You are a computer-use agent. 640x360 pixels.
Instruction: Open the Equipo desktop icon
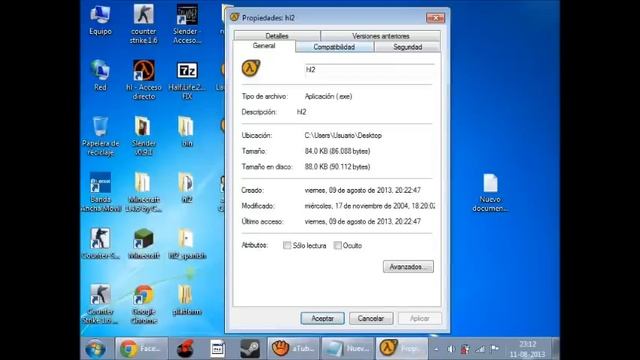(100, 20)
